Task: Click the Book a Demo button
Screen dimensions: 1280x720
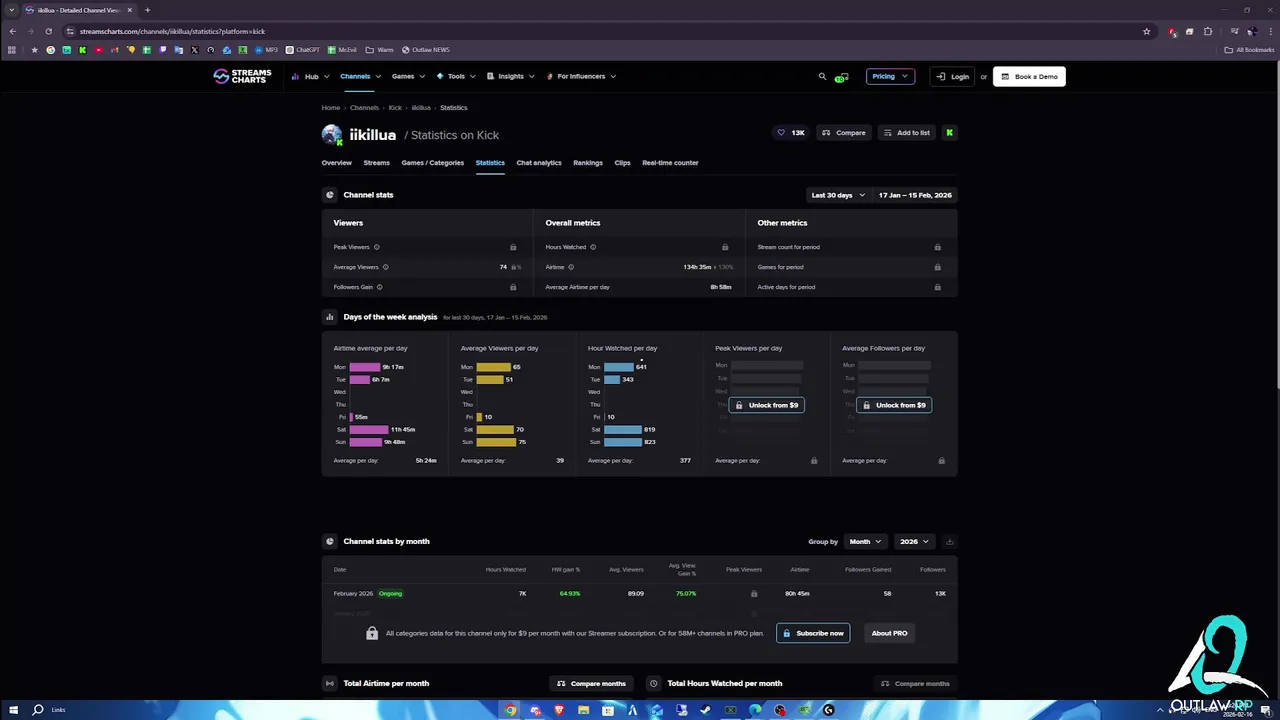Action: [1029, 76]
